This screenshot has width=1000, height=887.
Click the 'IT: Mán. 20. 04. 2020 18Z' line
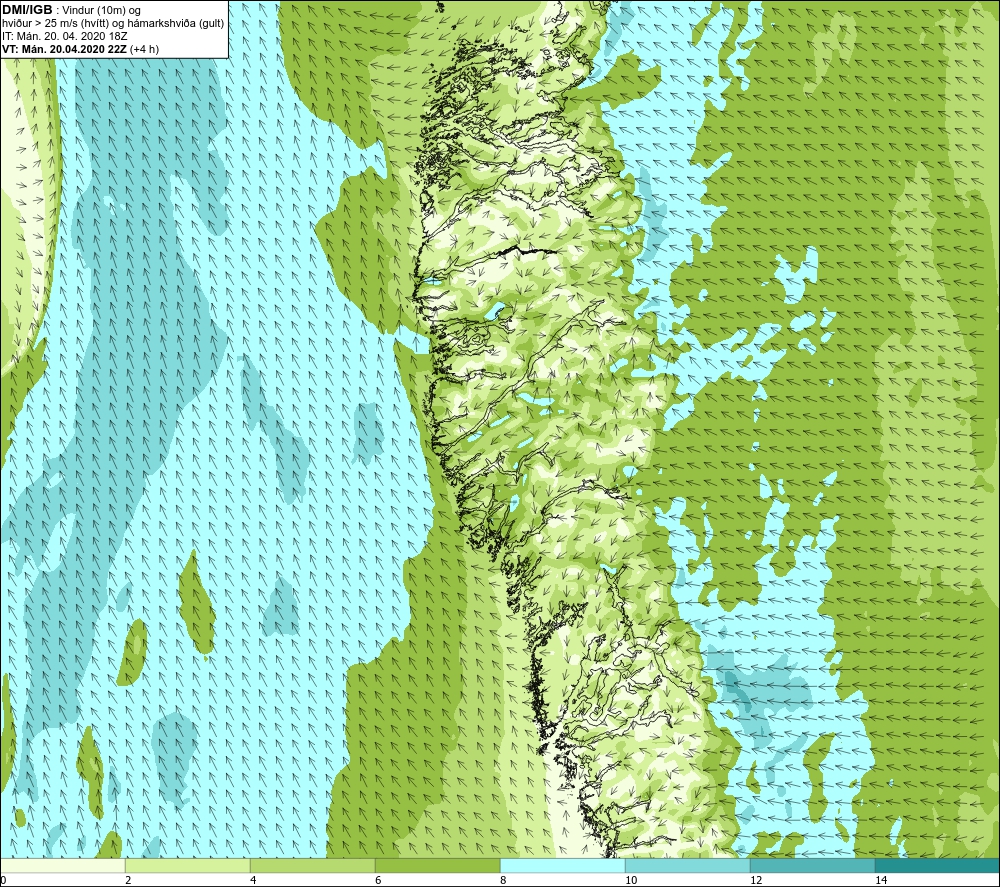click(x=64, y=36)
